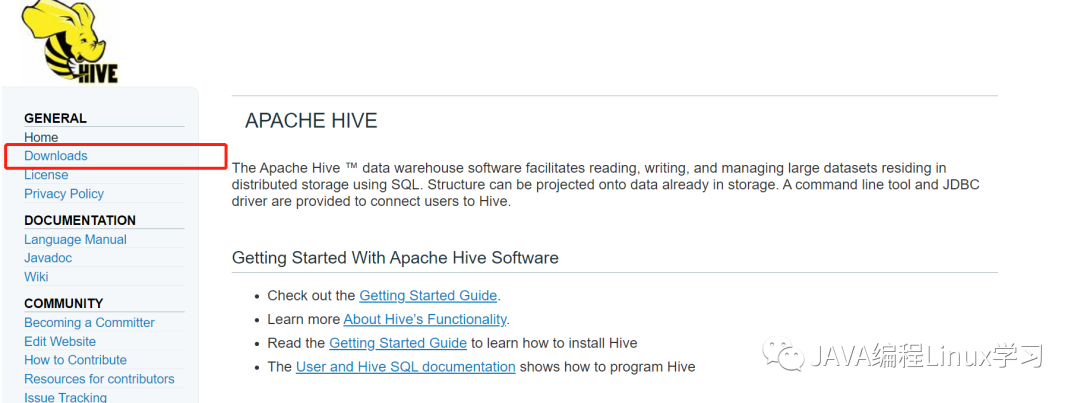Viewport: 1080px width, 403px height.
Task: Open Becoming a Committer link
Action: 90,322
